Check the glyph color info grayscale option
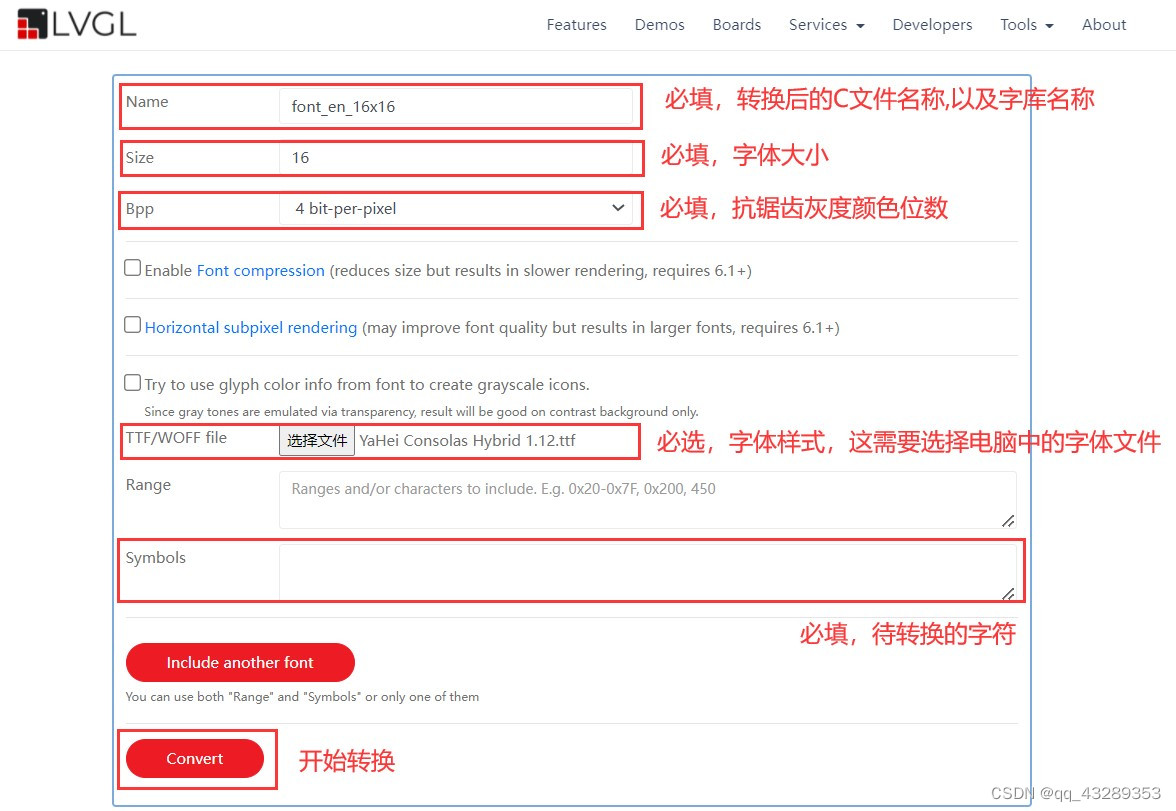Screen dimensions: 1176x811 (x=133, y=383)
